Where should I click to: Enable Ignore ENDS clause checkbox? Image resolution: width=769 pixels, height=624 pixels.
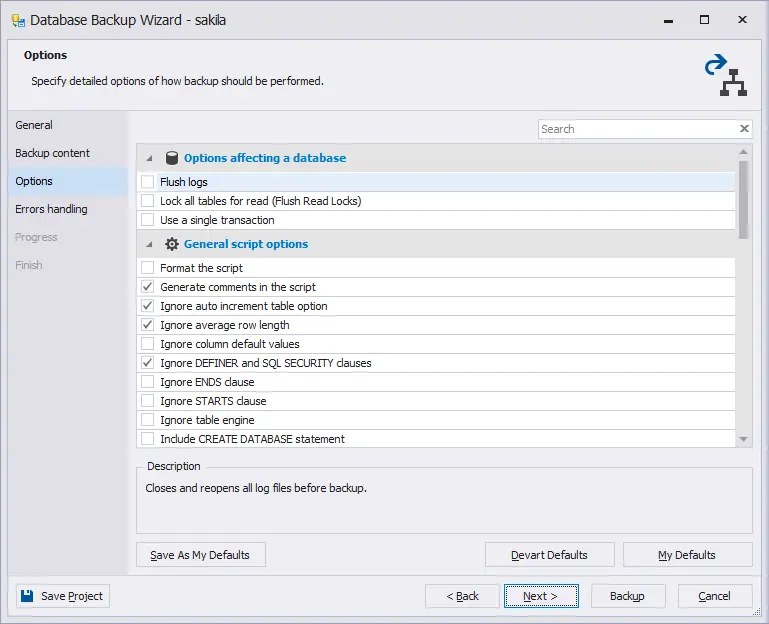[x=147, y=382]
